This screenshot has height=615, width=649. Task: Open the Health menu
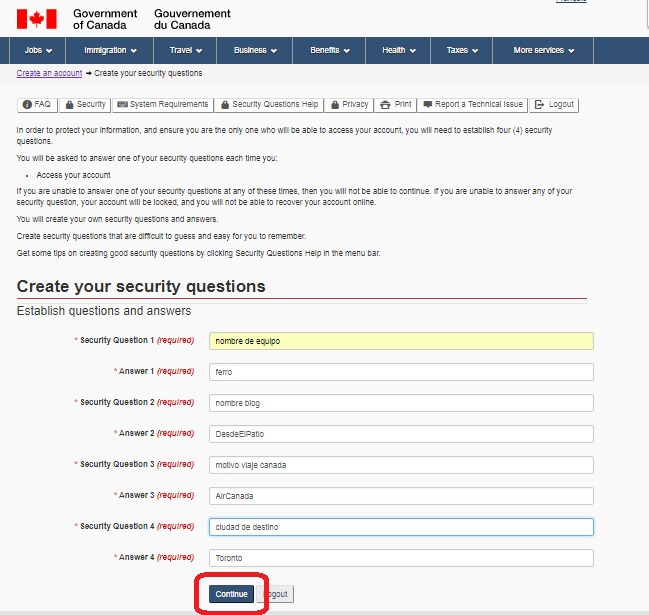pyautogui.click(x=398, y=50)
